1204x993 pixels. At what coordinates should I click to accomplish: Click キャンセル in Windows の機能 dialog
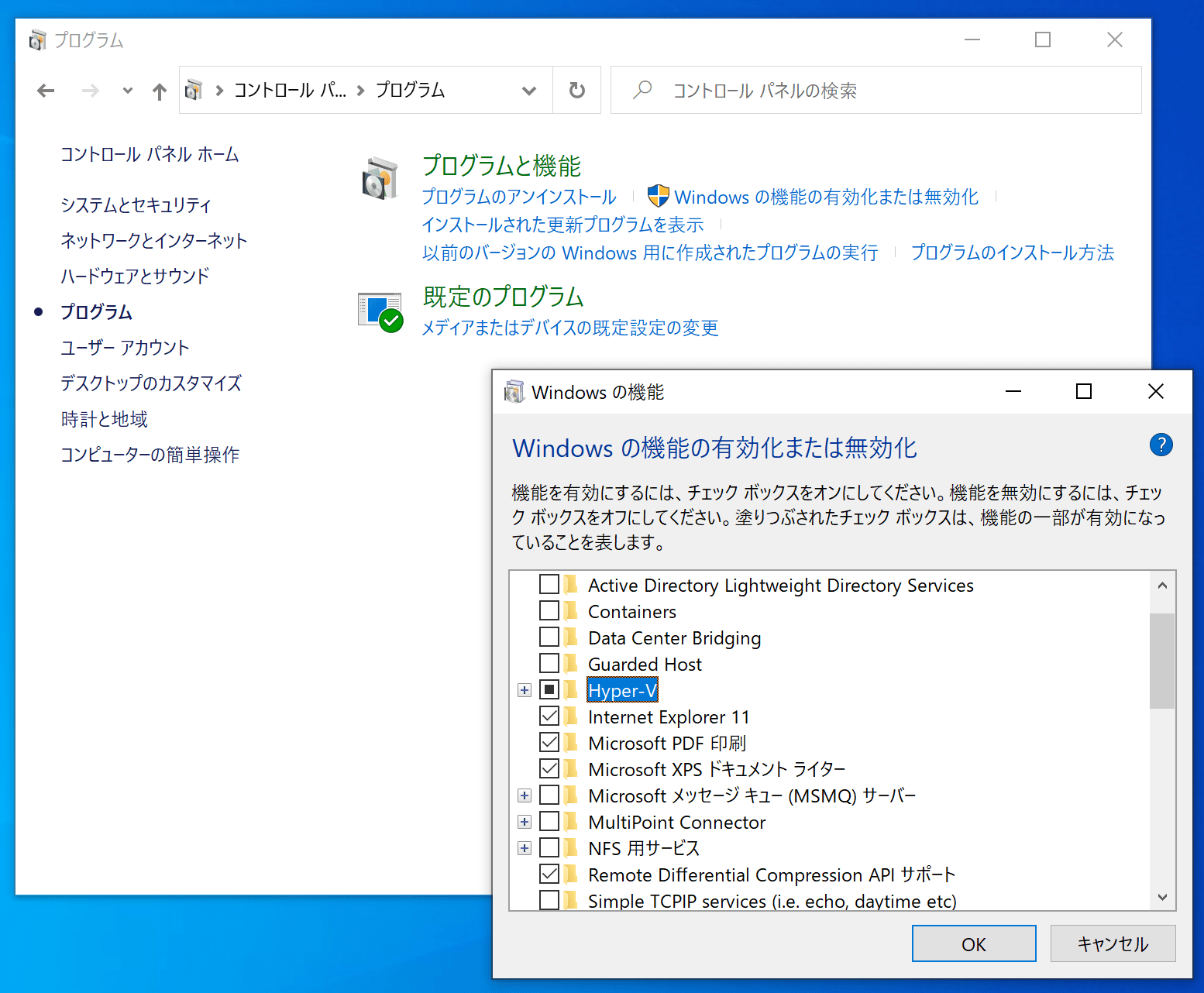(1113, 943)
